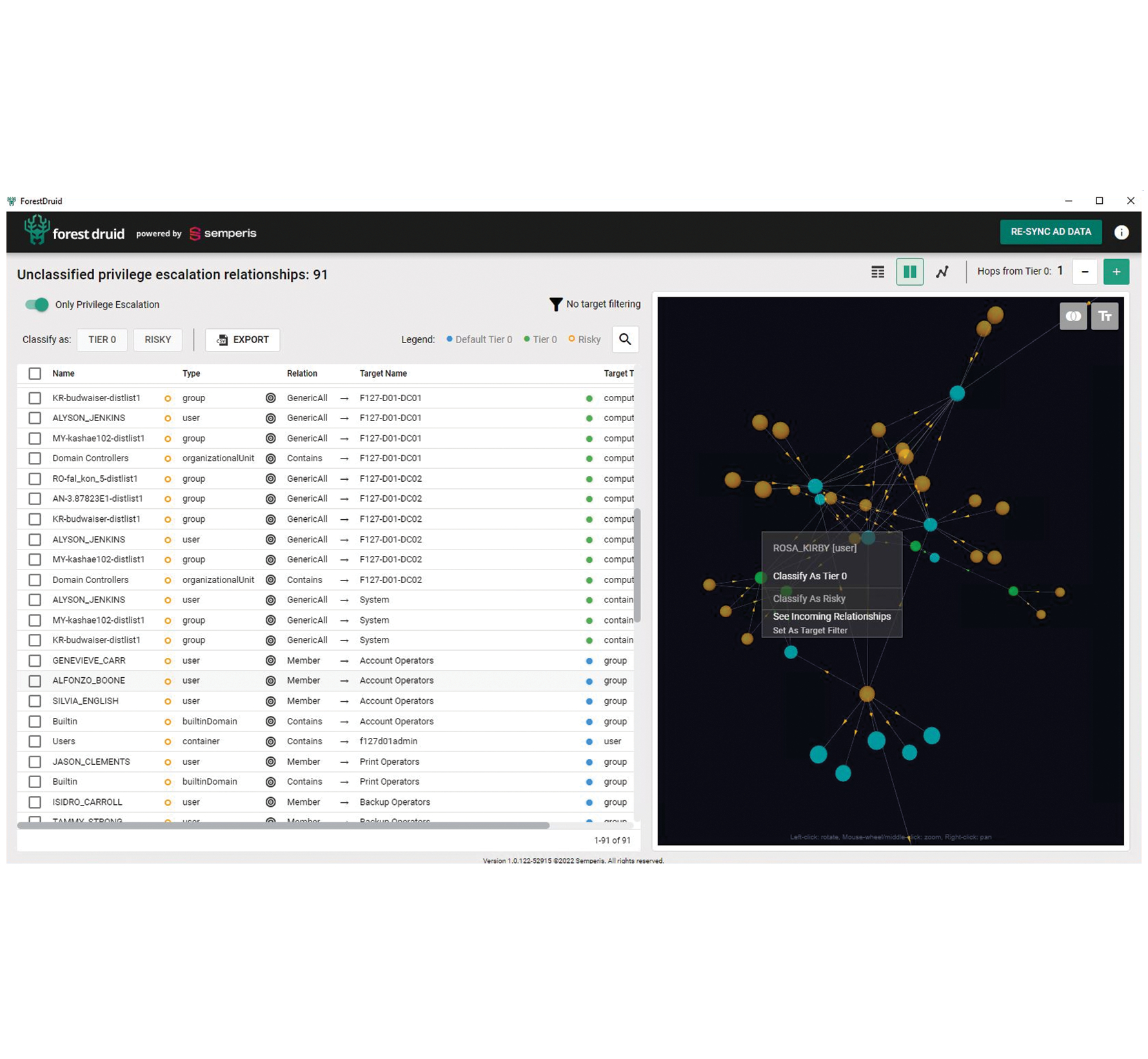Open the info icon in header
1148x1059 pixels.
click(x=1121, y=232)
